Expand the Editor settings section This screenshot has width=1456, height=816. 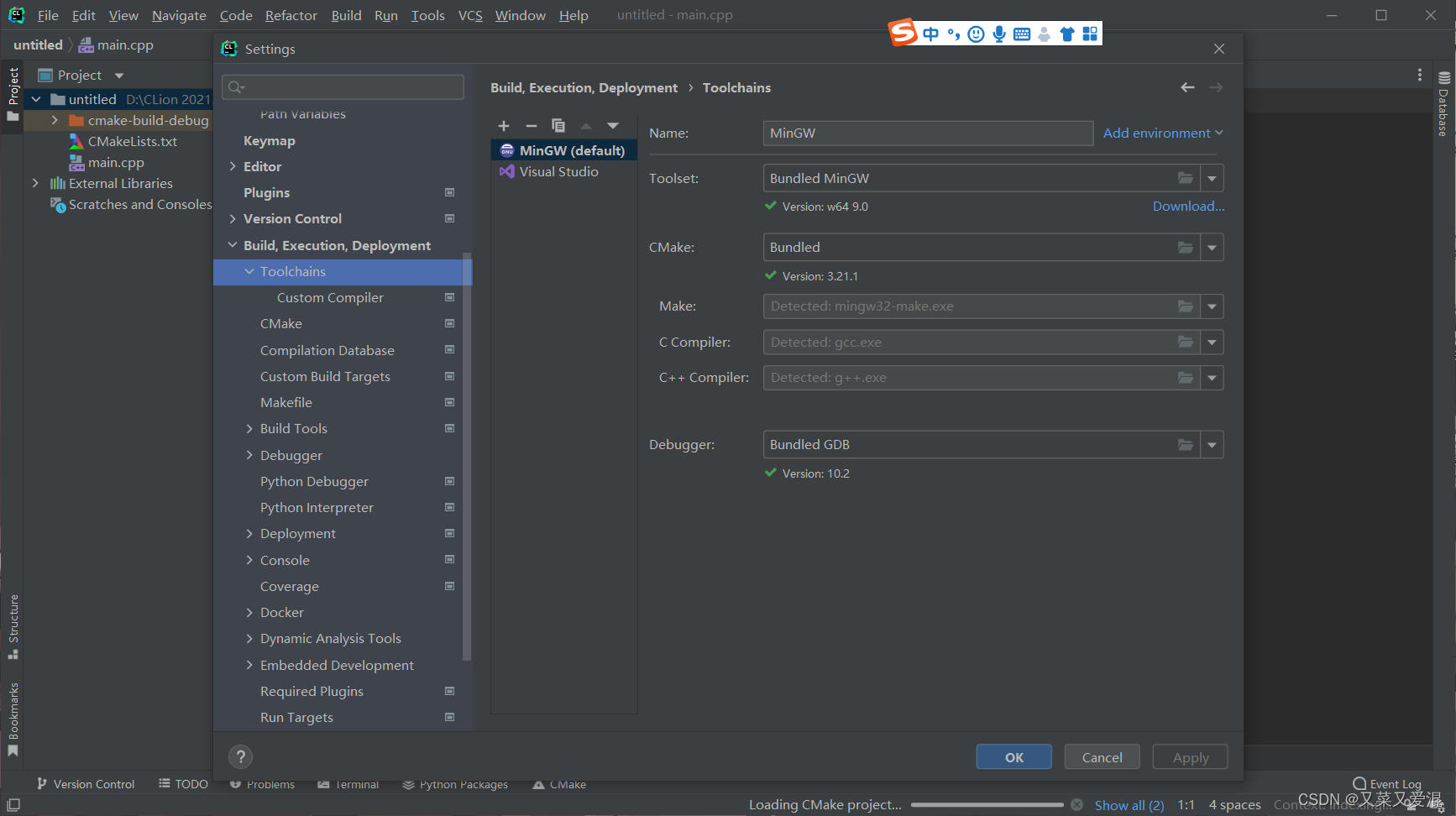(233, 166)
